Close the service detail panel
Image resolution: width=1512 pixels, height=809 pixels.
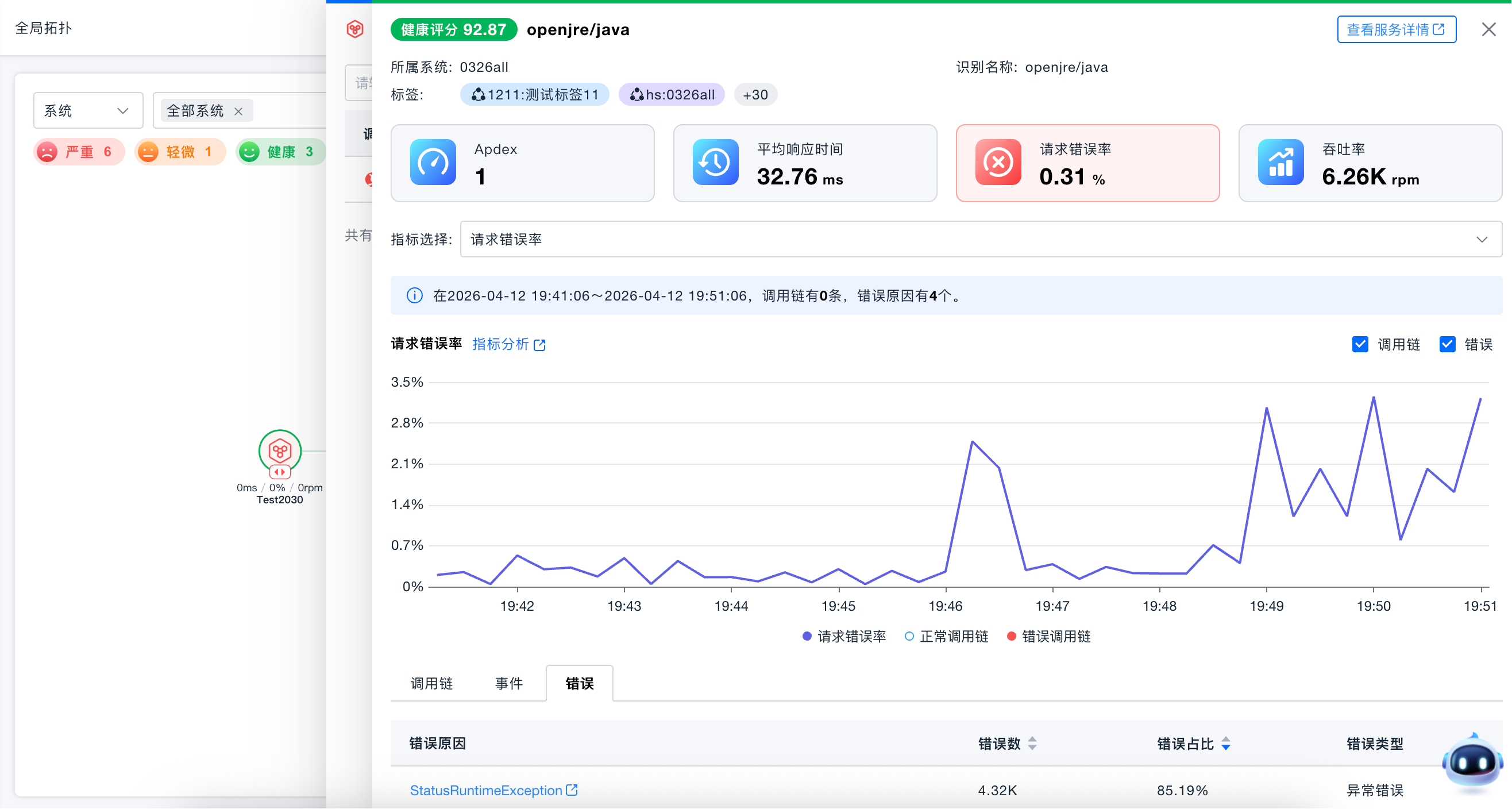[1488, 29]
